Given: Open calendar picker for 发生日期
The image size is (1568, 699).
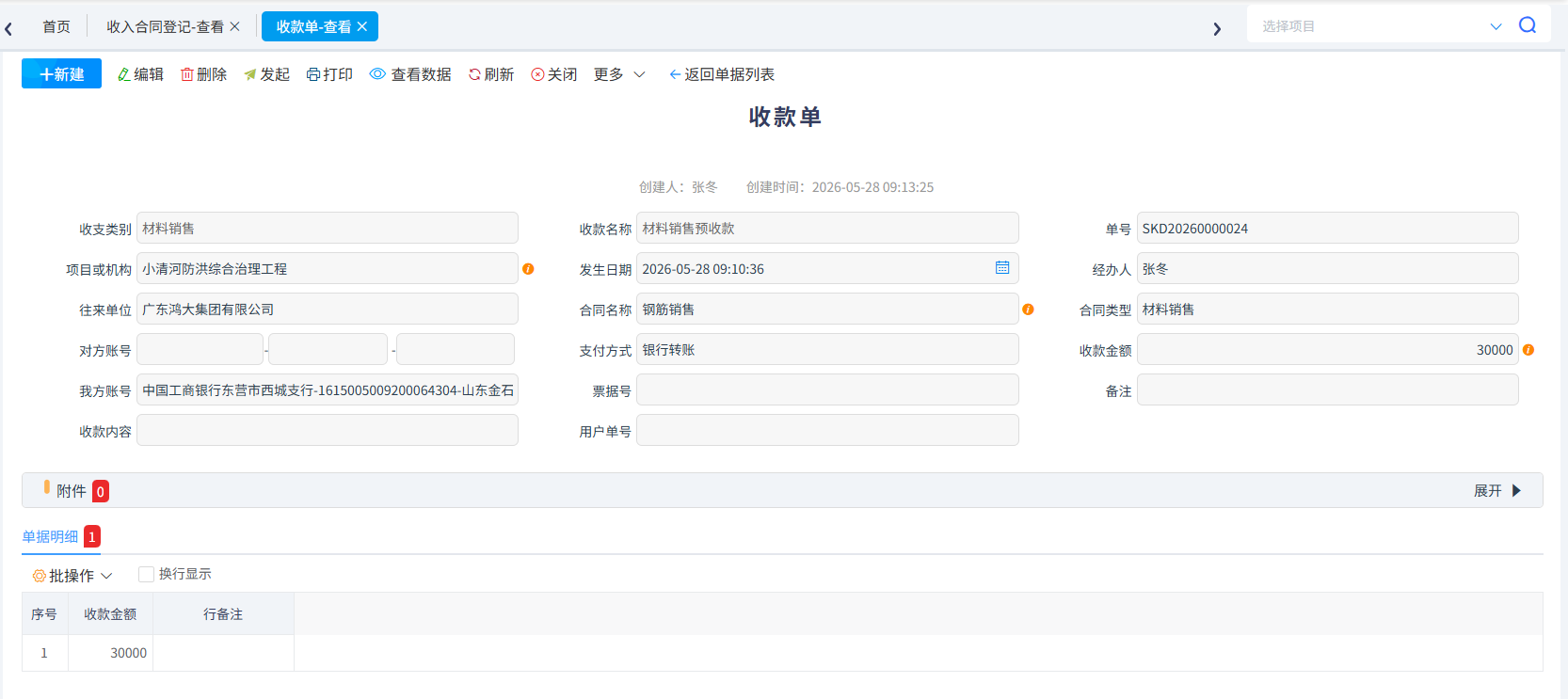Looking at the screenshot, I should click(x=1002, y=268).
